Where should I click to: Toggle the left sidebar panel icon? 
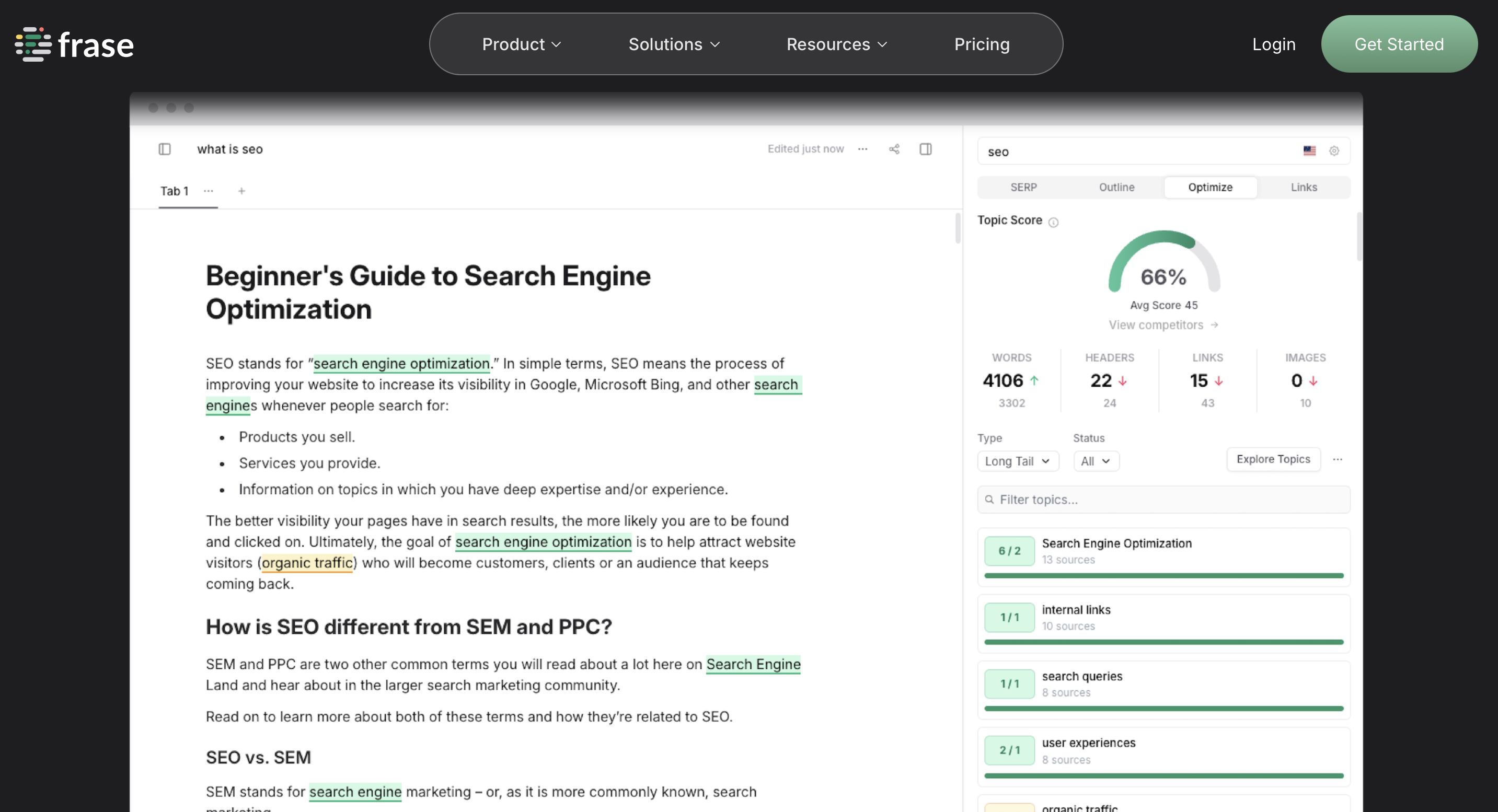[x=165, y=149]
